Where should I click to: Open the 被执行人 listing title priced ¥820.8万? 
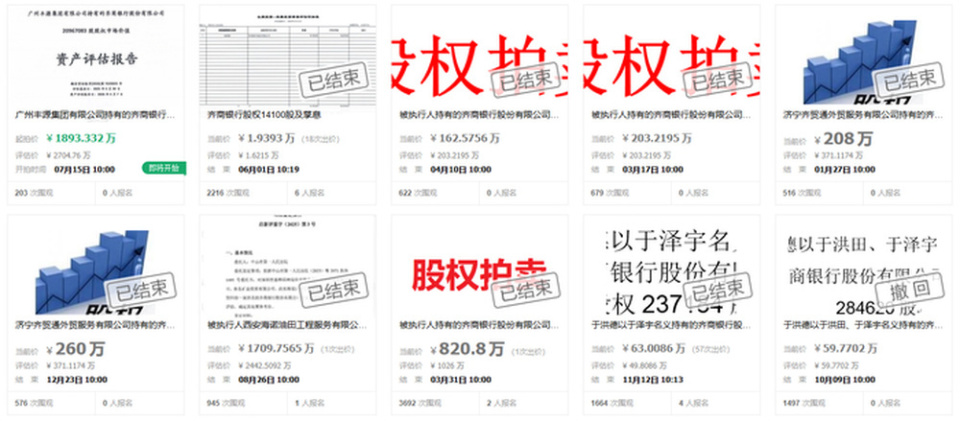(x=479, y=324)
